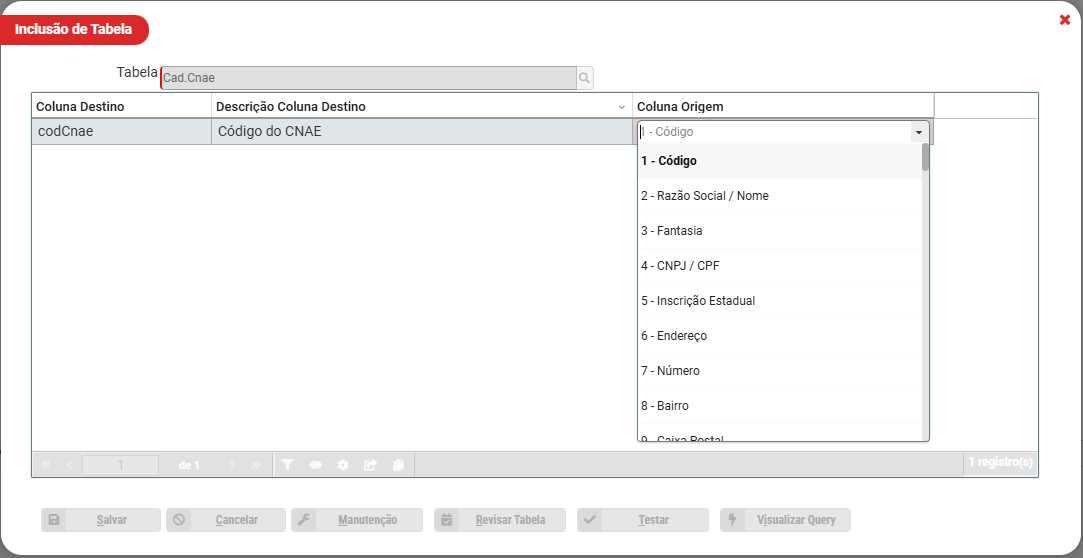
Task: Close the Inclusão de Tabela dialog
Action: [x=1065, y=20]
